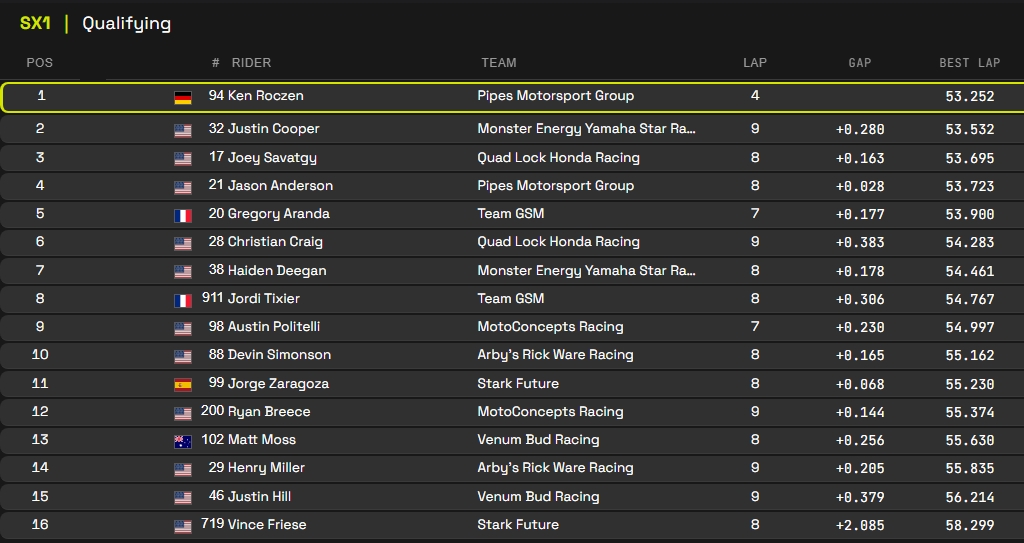This screenshot has width=1024, height=543.
Task: Click the TEAM column header
Action: pyautogui.click(x=499, y=63)
